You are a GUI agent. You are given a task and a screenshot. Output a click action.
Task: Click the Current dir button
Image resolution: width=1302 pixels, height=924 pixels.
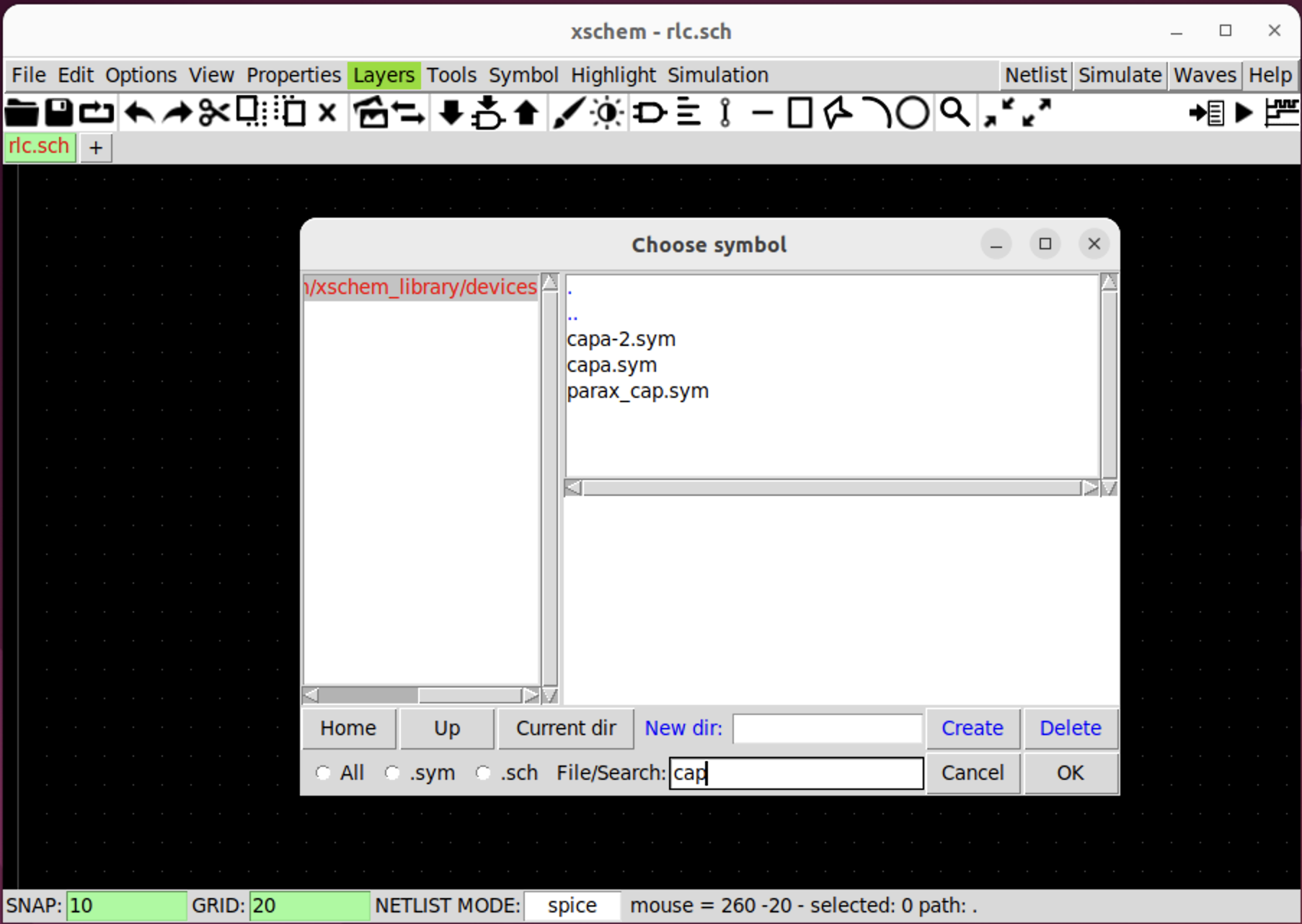[x=566, y=728]
